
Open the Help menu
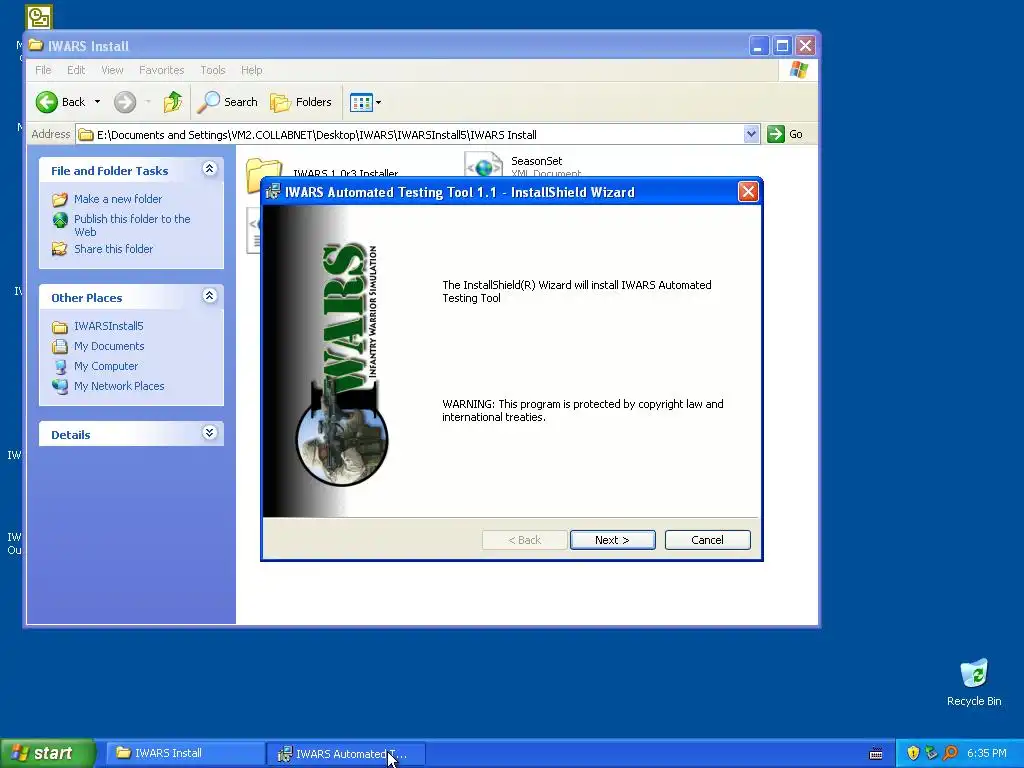coord(251,70)
